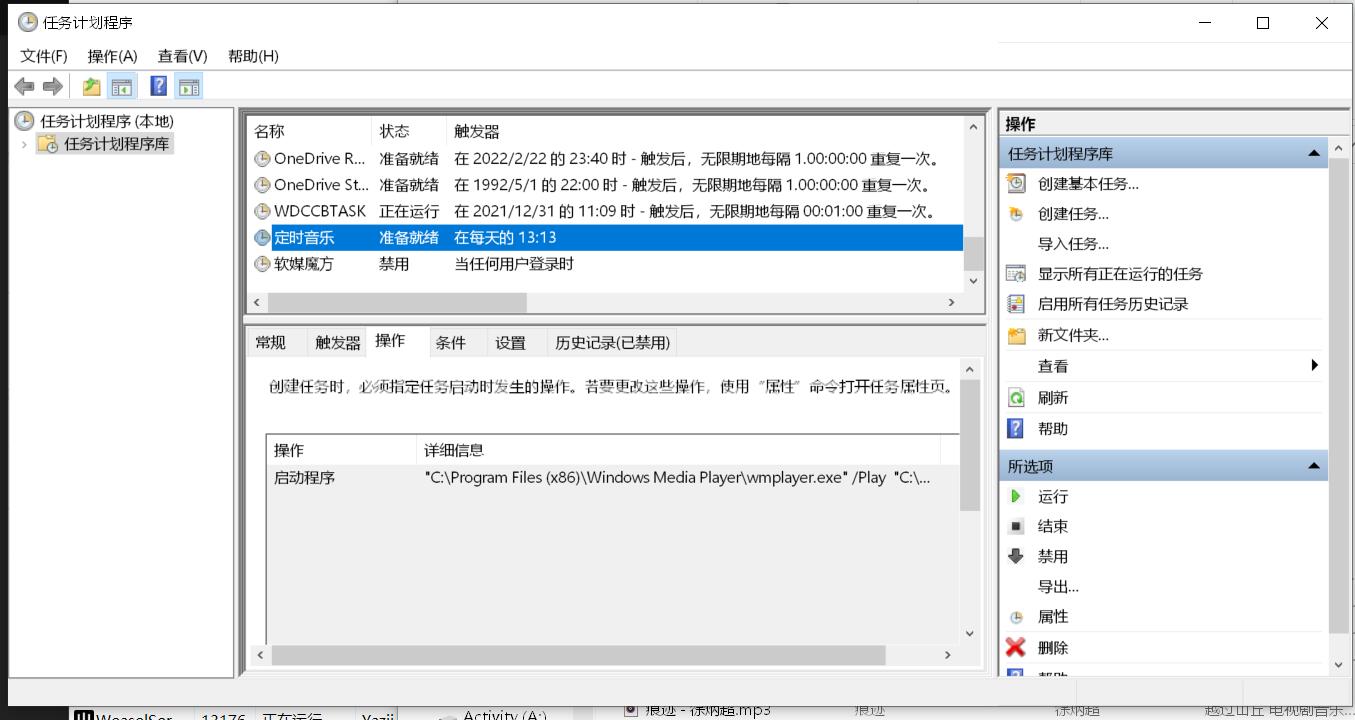Collapse the 所选项 actions section
Viewport: 1355px width, 720px height.
(1313, 466)
